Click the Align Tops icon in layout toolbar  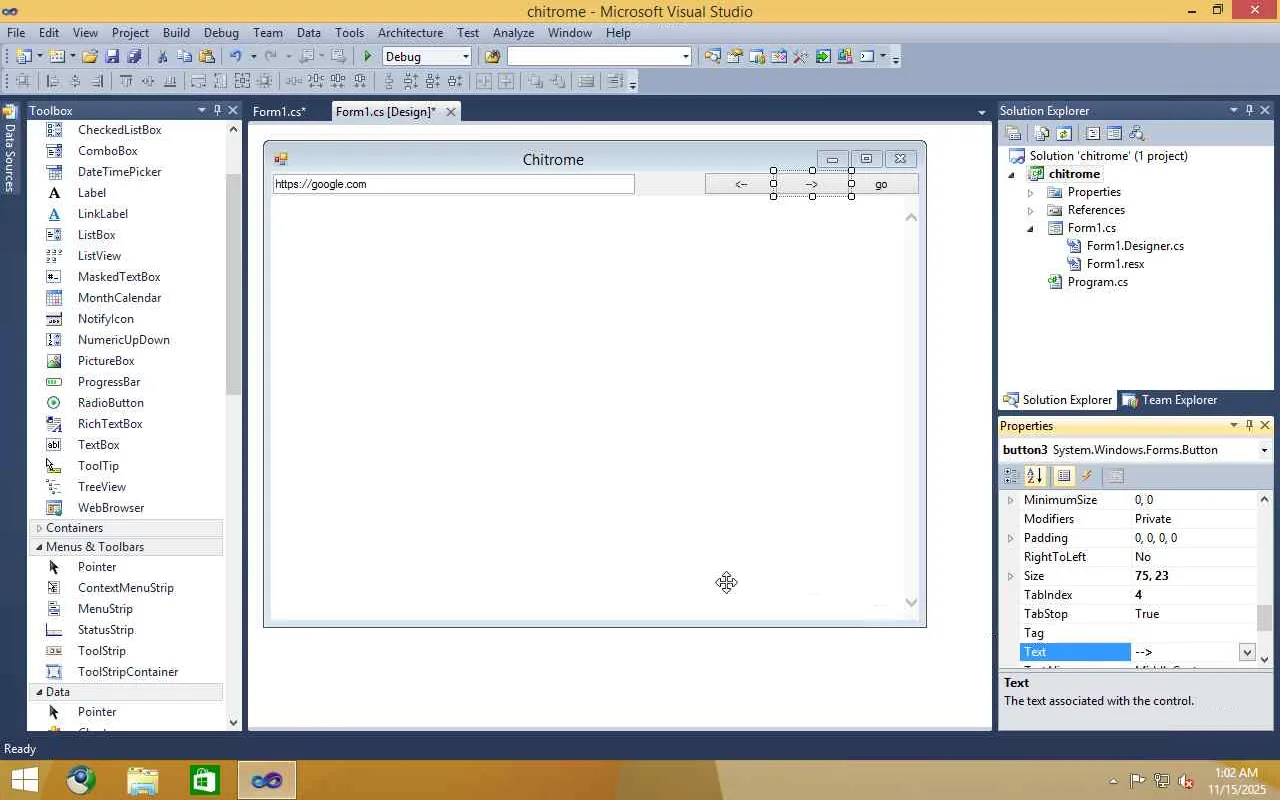pos(126,82)
